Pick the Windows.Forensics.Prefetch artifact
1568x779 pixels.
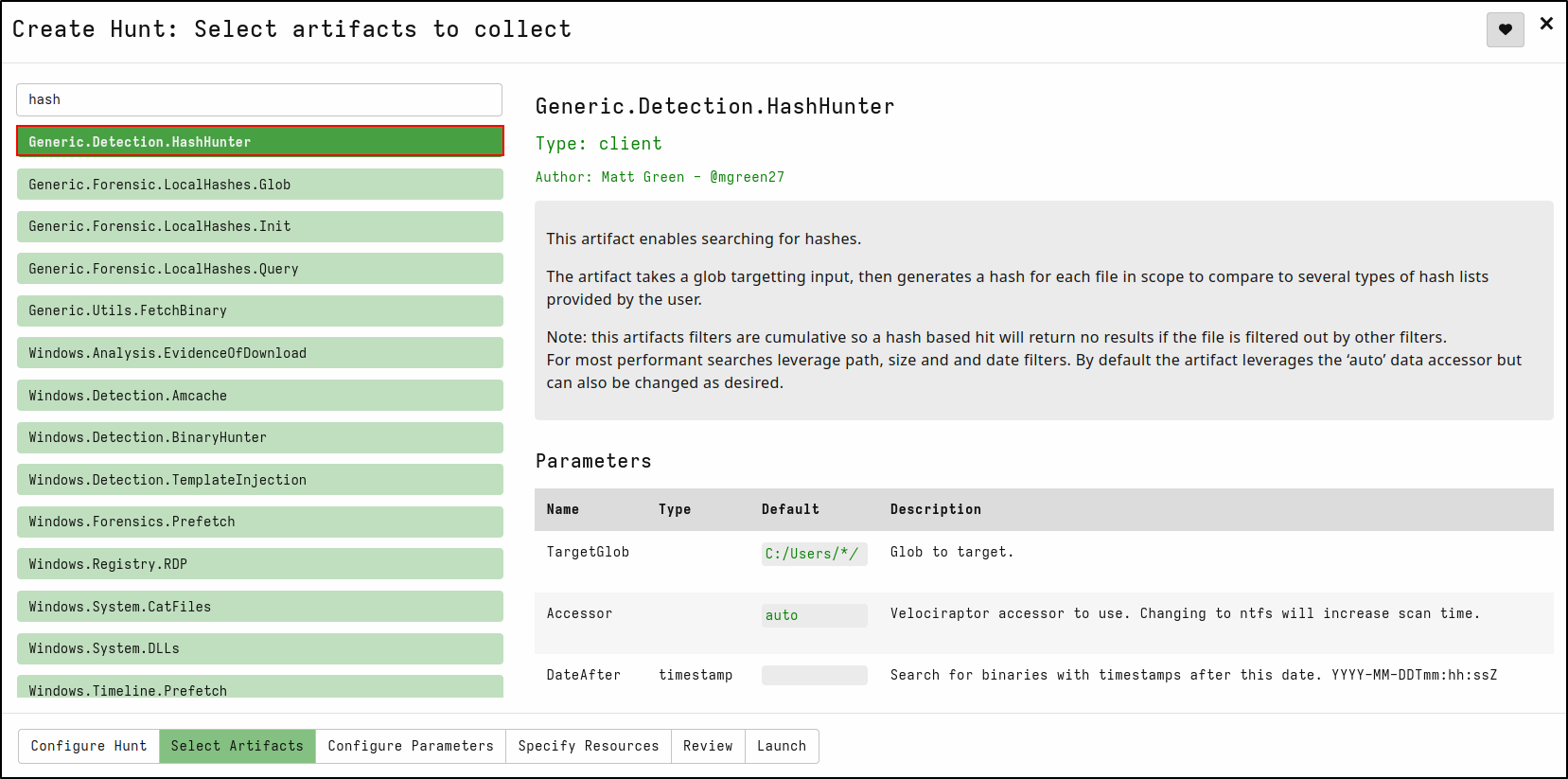[259, 522]
